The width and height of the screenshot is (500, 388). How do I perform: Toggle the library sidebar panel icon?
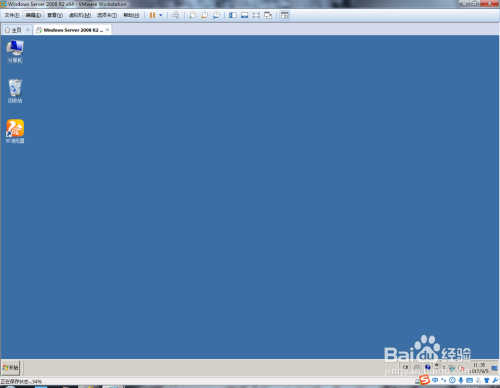[x=233, y=15]
